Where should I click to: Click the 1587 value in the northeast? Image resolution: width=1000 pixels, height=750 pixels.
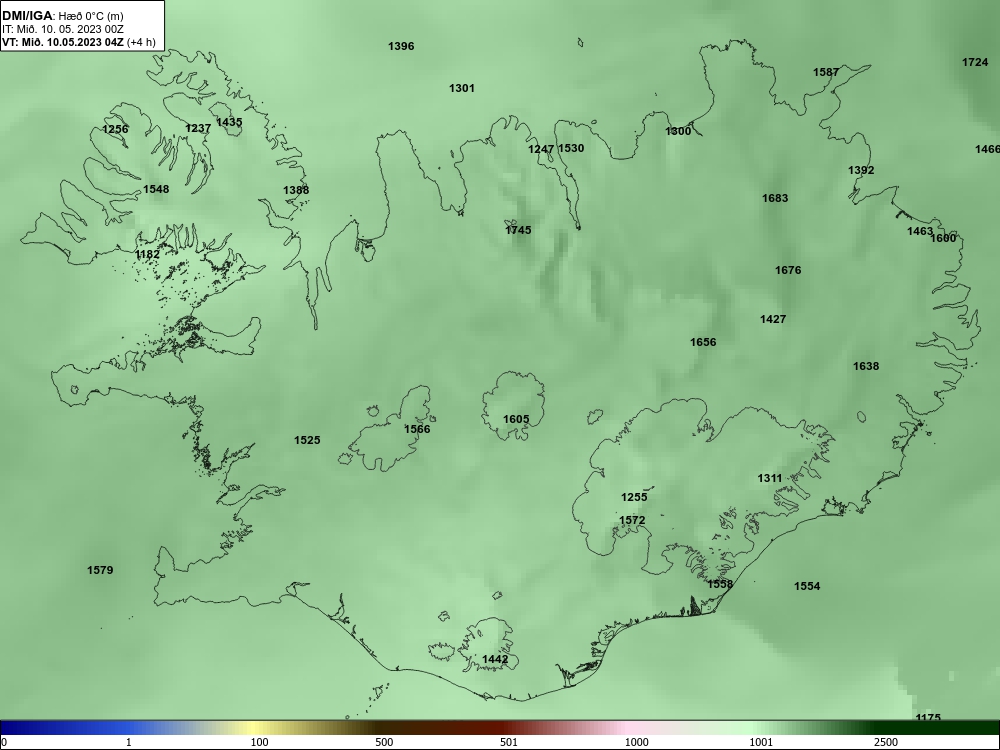point(826,72)
